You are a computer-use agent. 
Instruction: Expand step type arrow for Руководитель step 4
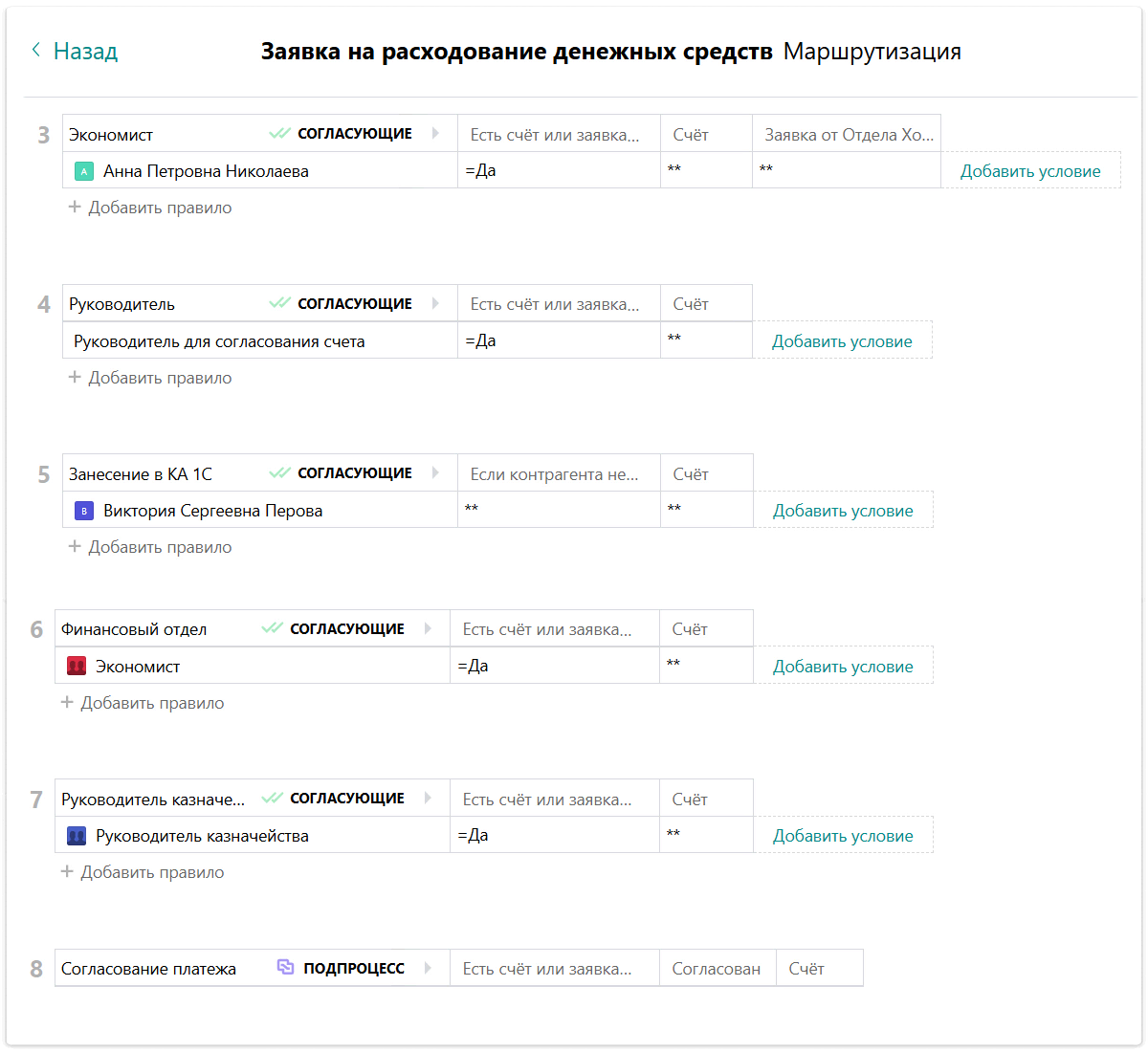pos(435,304)
